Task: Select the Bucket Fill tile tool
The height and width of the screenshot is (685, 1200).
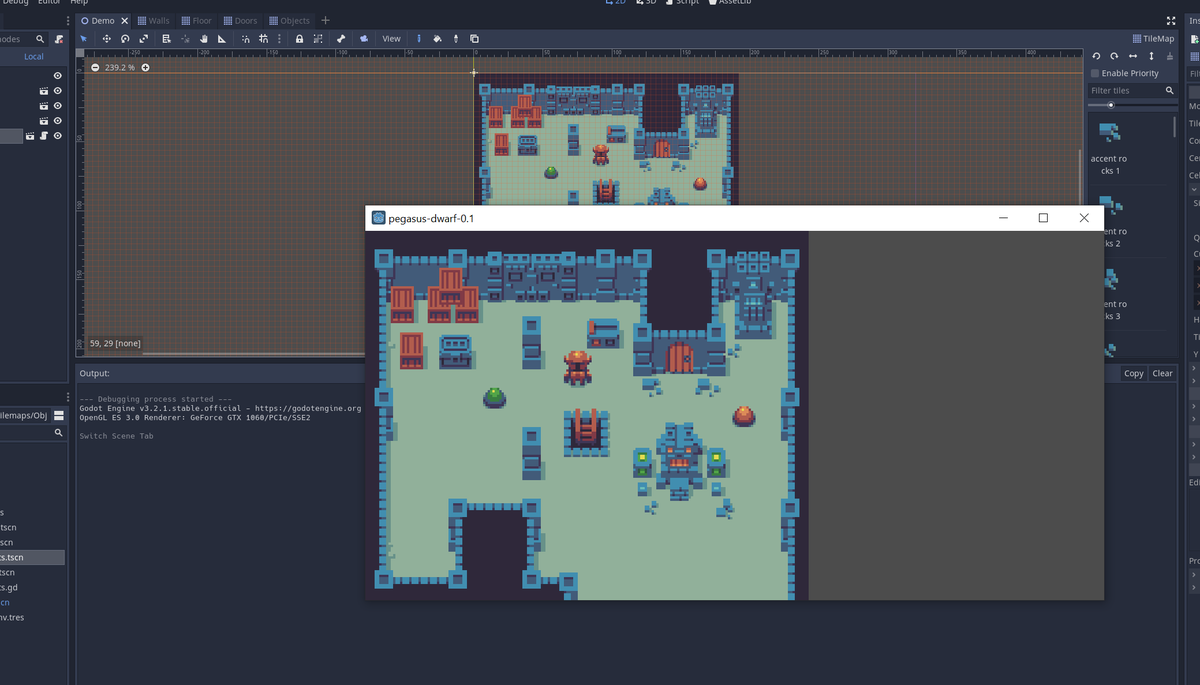Action: pos(437,39)
